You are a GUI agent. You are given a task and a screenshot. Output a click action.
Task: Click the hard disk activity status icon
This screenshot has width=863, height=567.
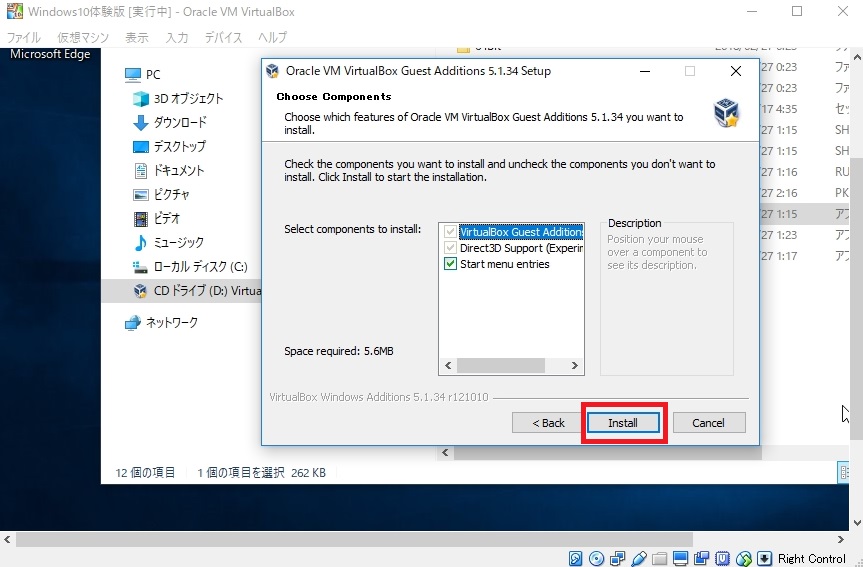tap(575, 558)
